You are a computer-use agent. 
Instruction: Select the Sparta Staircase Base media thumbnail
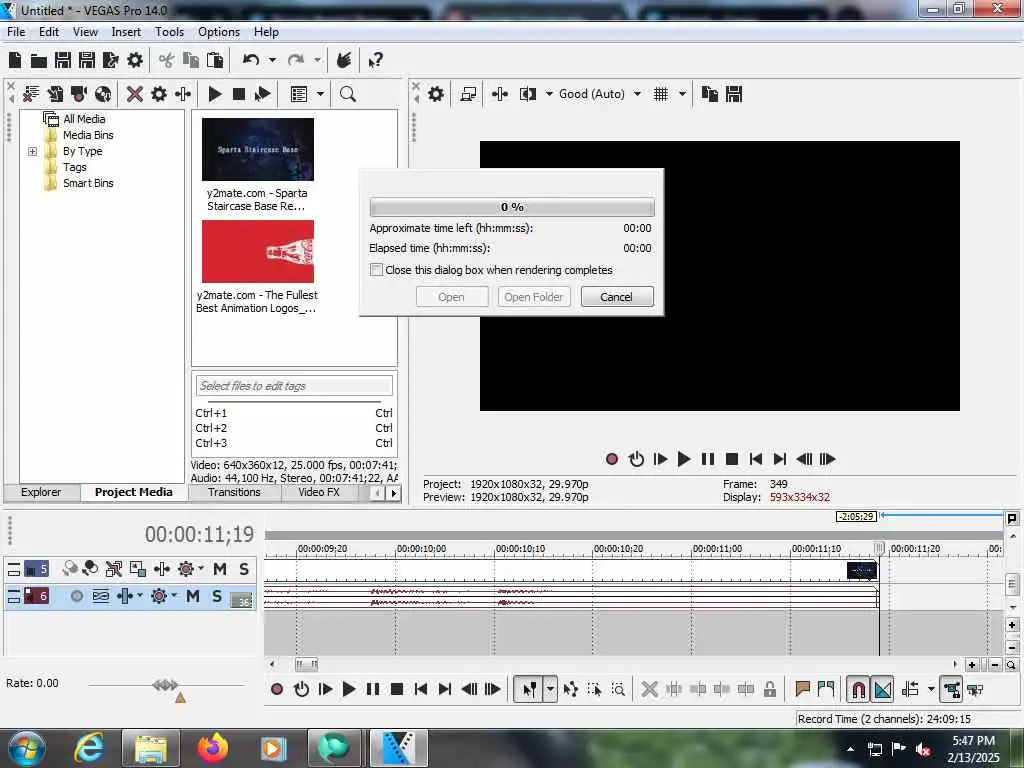[258, 150]
